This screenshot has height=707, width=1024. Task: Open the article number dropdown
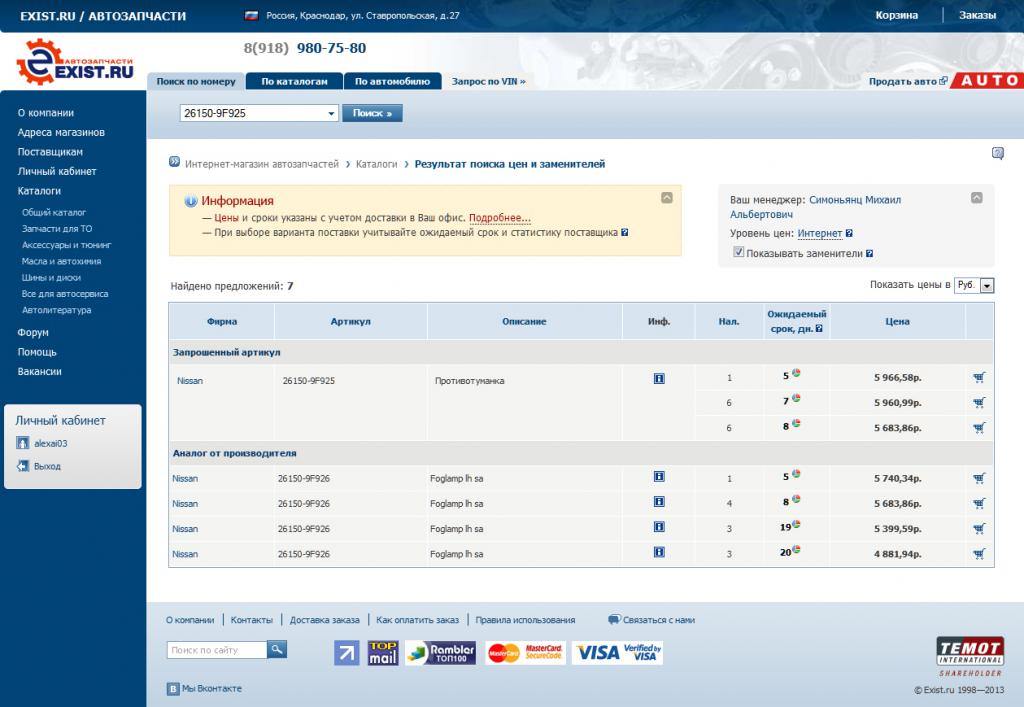(x=331, y=114)
